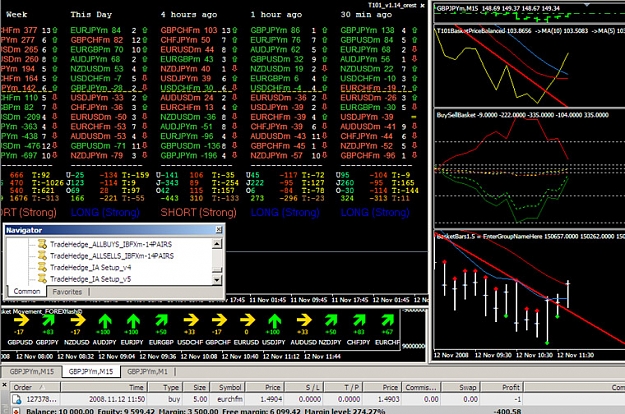This screenshot has height=414, width=625.
Task: Click the GBPUSD movement arrow icon
Action: [21, 320]
